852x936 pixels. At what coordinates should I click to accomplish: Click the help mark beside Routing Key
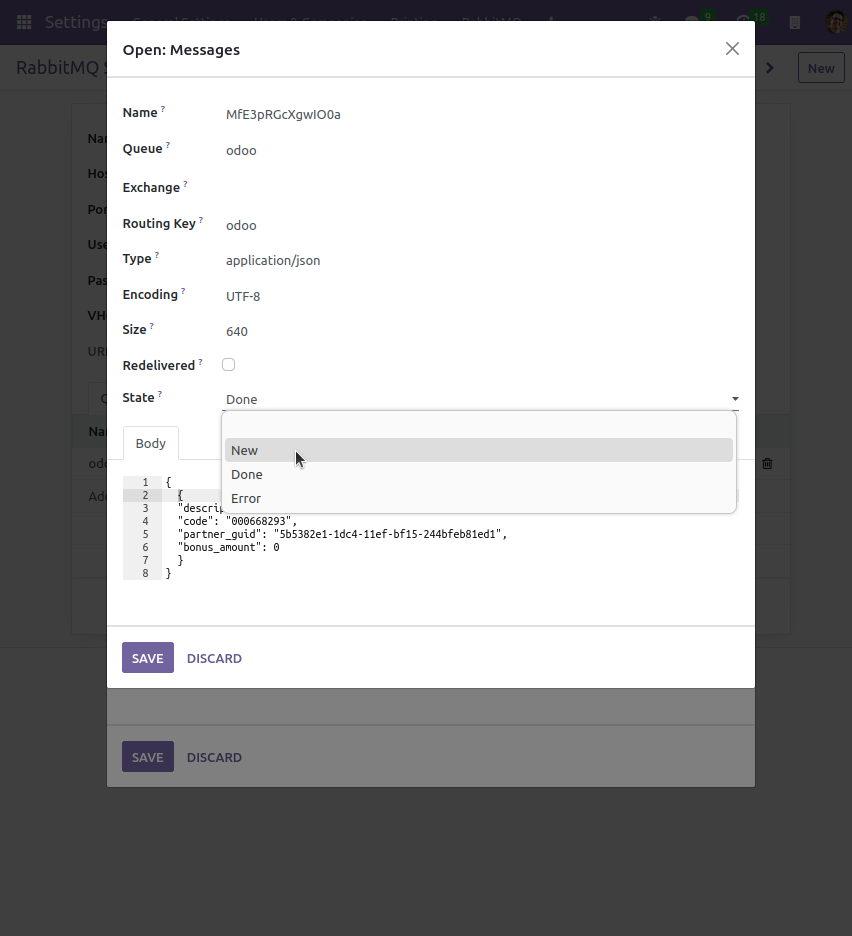pos(201,220)
